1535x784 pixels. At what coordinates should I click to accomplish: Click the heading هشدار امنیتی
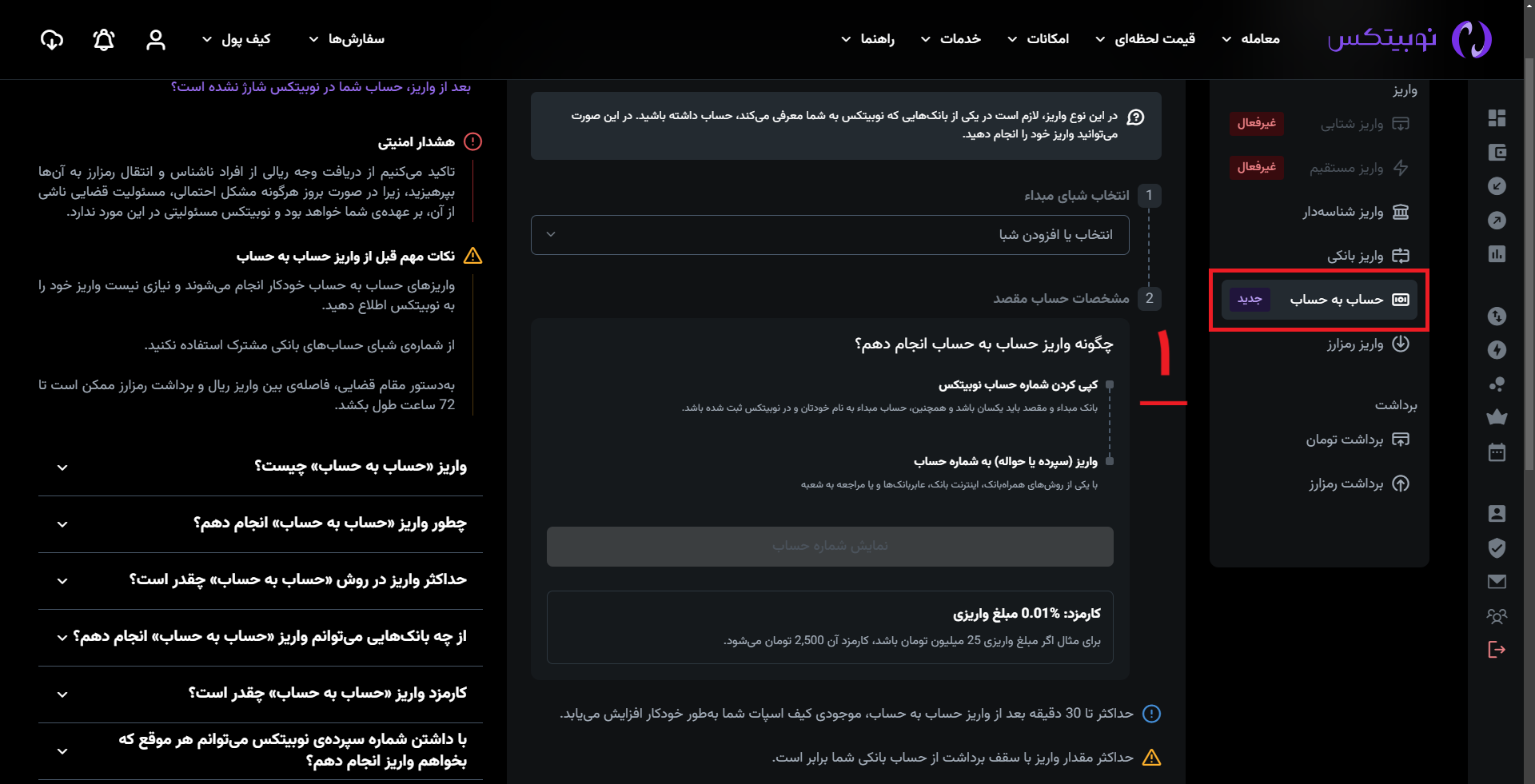pyautogui.click(x=417, y=142)
